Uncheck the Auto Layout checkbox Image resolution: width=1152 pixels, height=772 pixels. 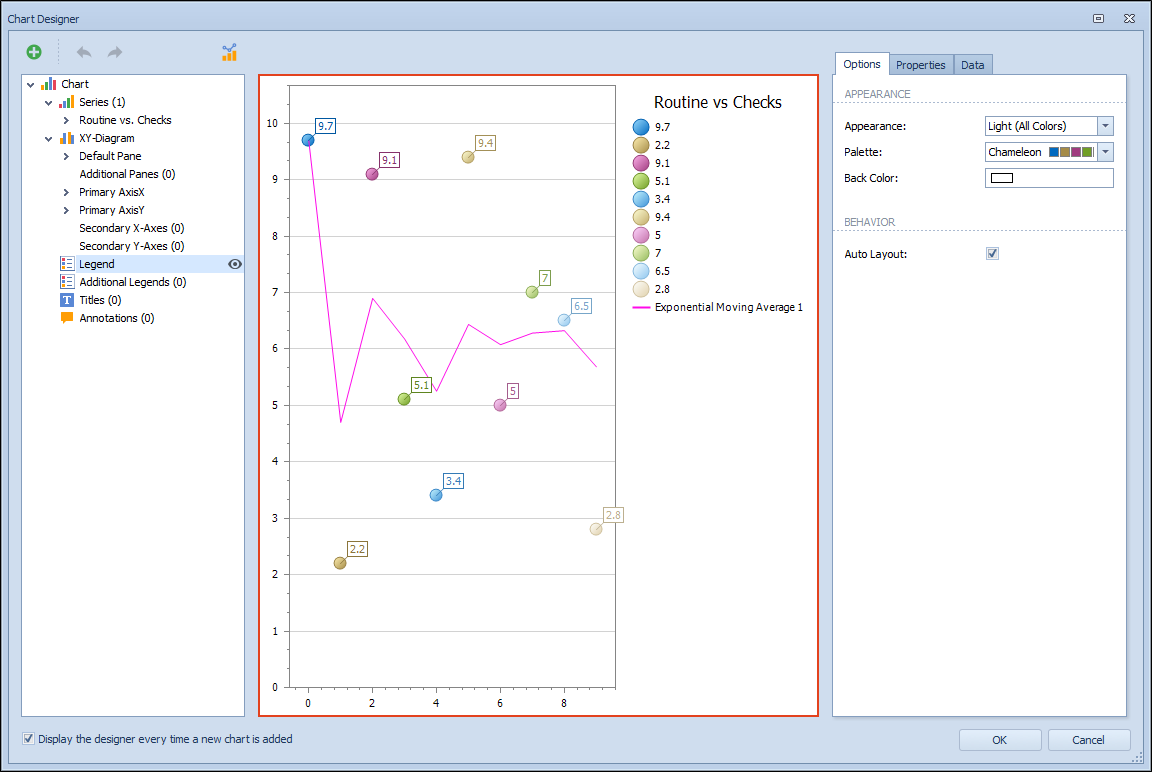click(992, 253)
